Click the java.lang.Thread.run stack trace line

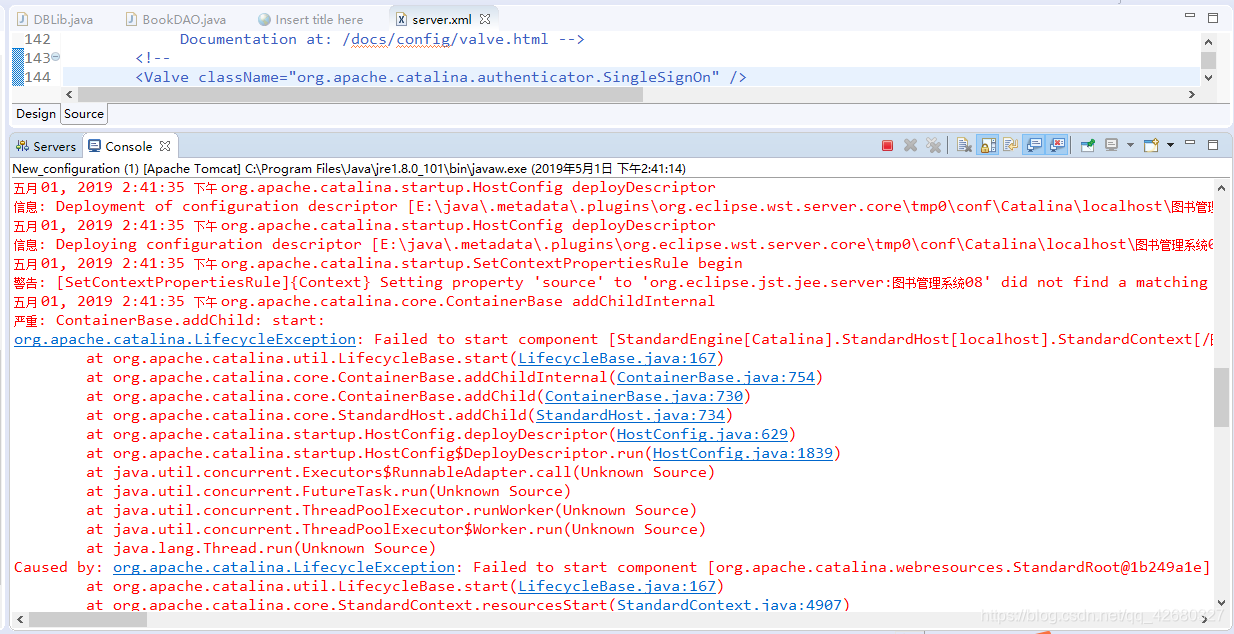[261, 548]
